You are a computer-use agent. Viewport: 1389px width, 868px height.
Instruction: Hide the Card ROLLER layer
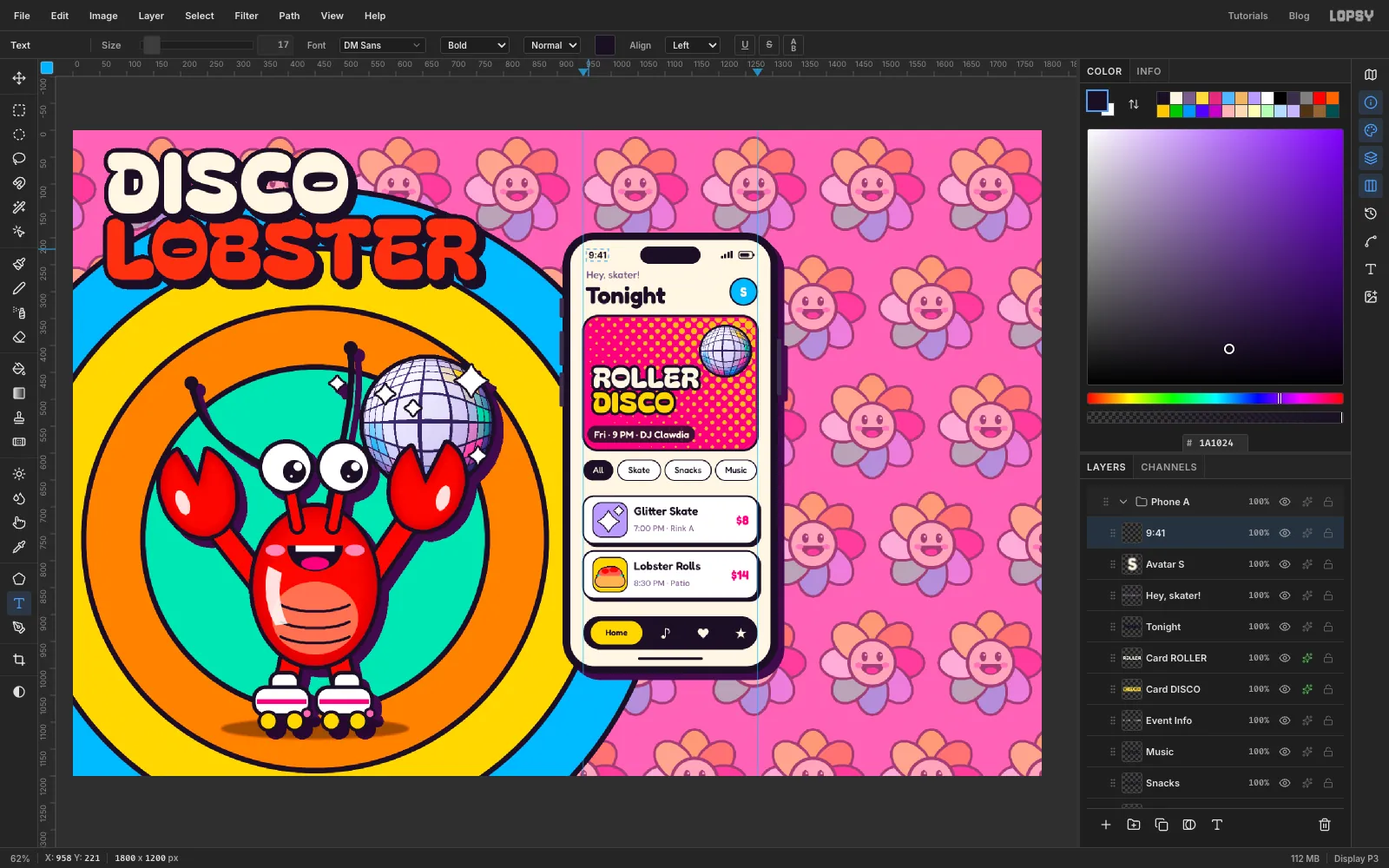coord(1285,658)
